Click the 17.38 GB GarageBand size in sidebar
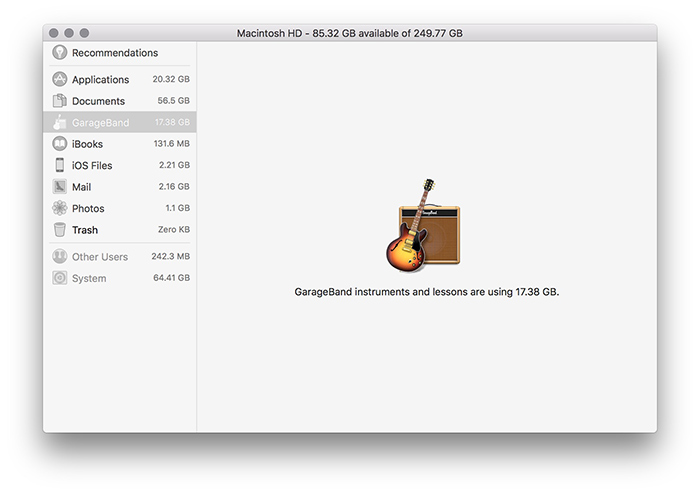 pyautogui.click(x=172, y=122)
